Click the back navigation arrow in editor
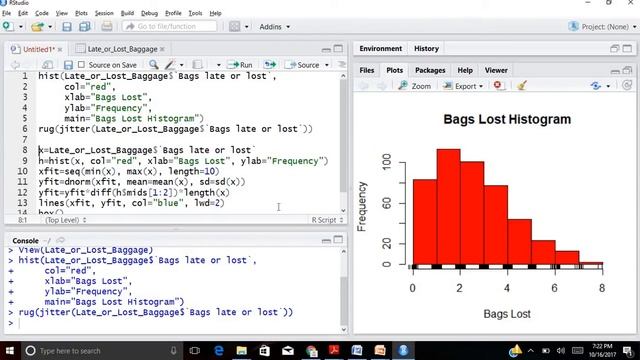The width and height of the screenshot is (640, 360). coord(16,65)
